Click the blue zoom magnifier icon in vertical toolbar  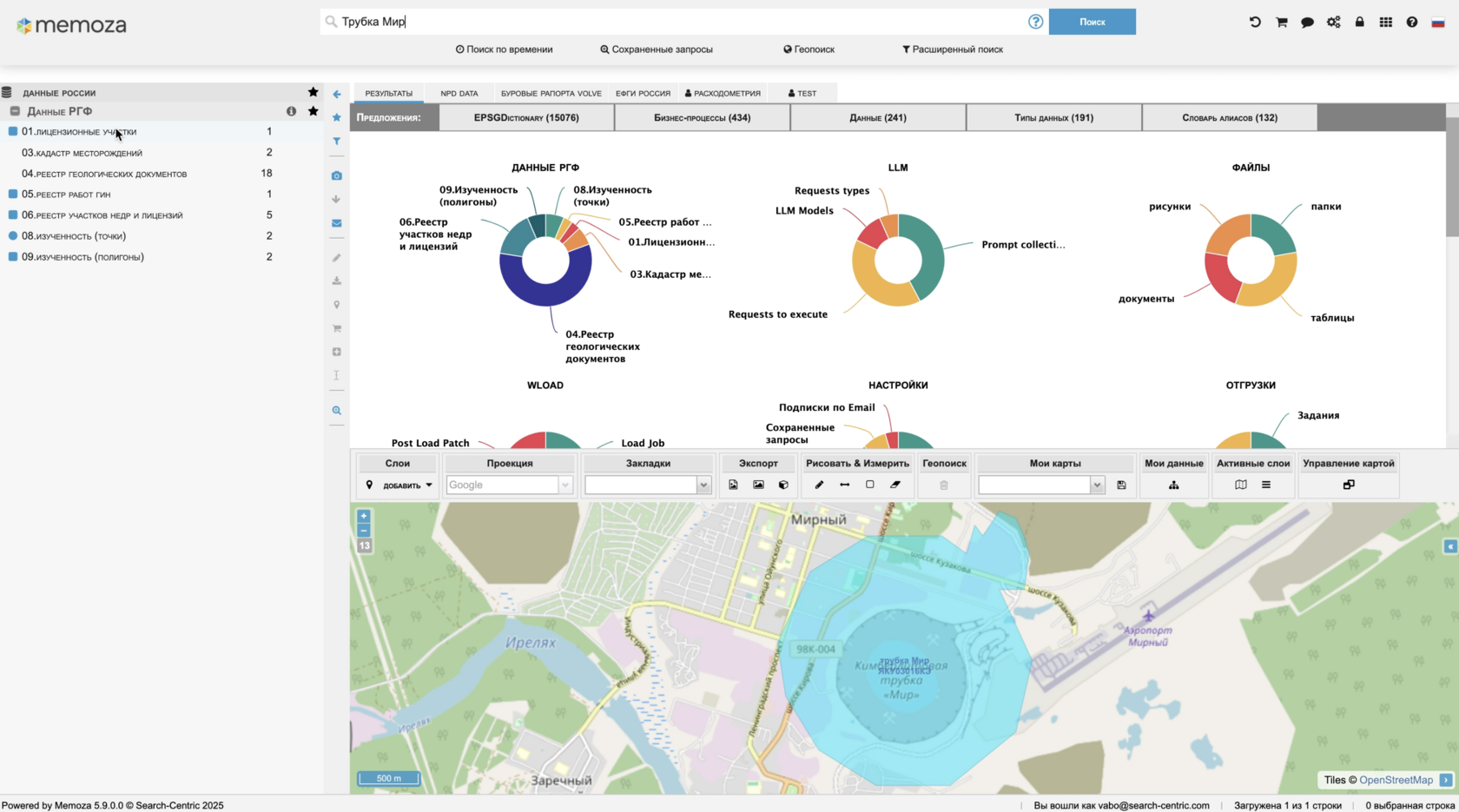[337, 411]
